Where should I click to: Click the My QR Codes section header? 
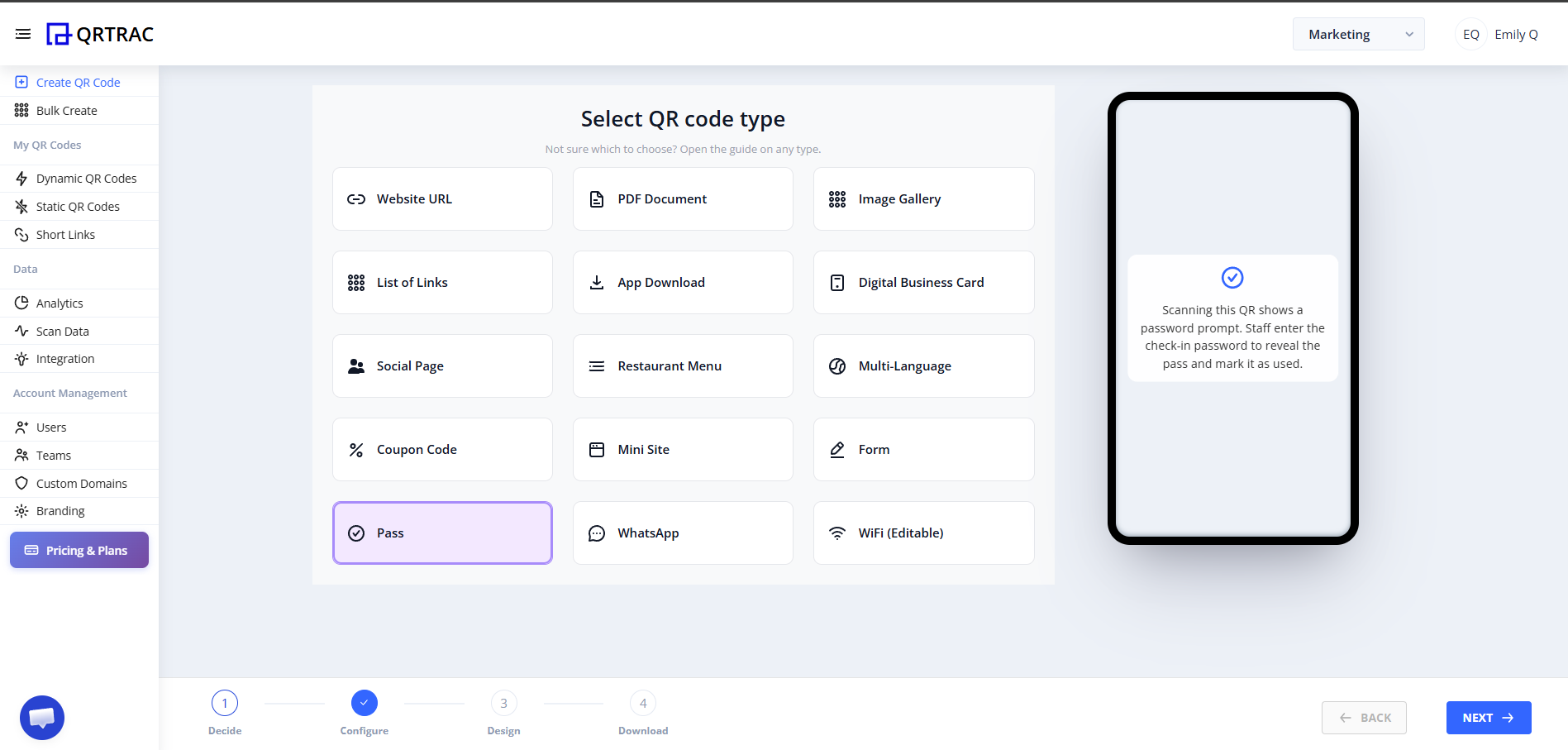(47, 146)
